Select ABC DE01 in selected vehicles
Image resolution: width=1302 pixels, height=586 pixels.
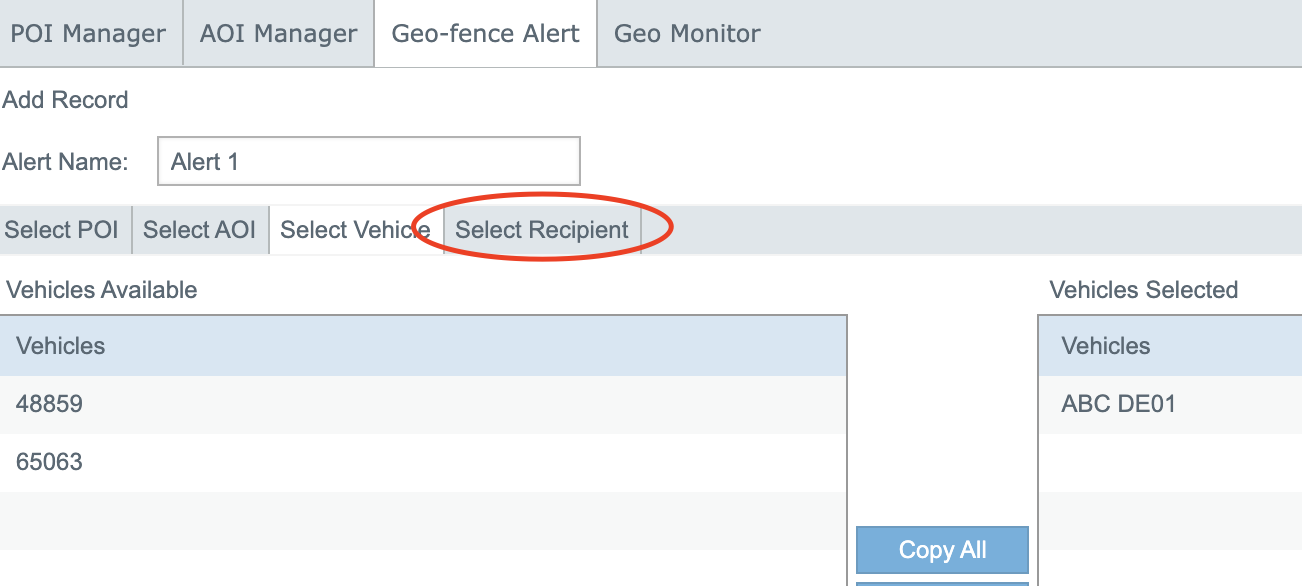(x=1119, y=404)
